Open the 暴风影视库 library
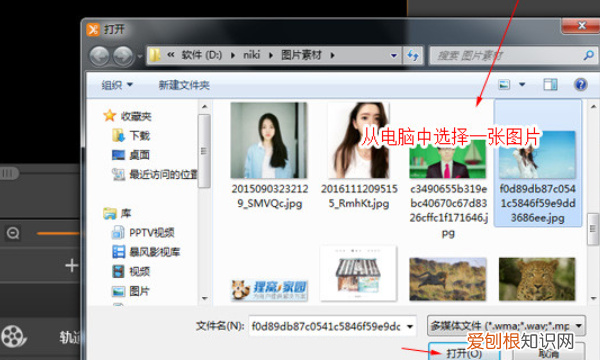The height and width of the screenshot is (360, 600). coord(146,252)
